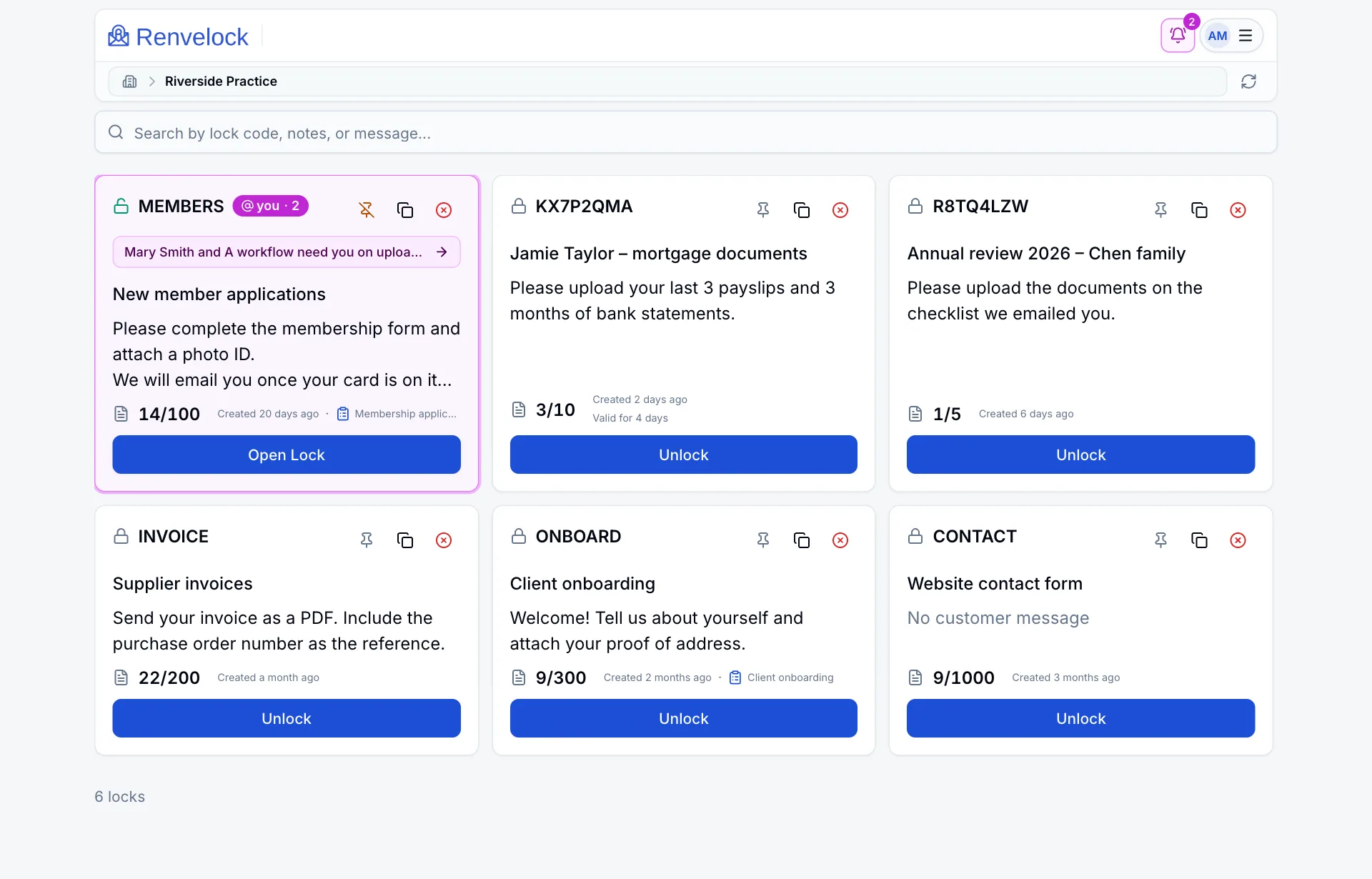Click the @you · 2 badge

pos(270,206)
